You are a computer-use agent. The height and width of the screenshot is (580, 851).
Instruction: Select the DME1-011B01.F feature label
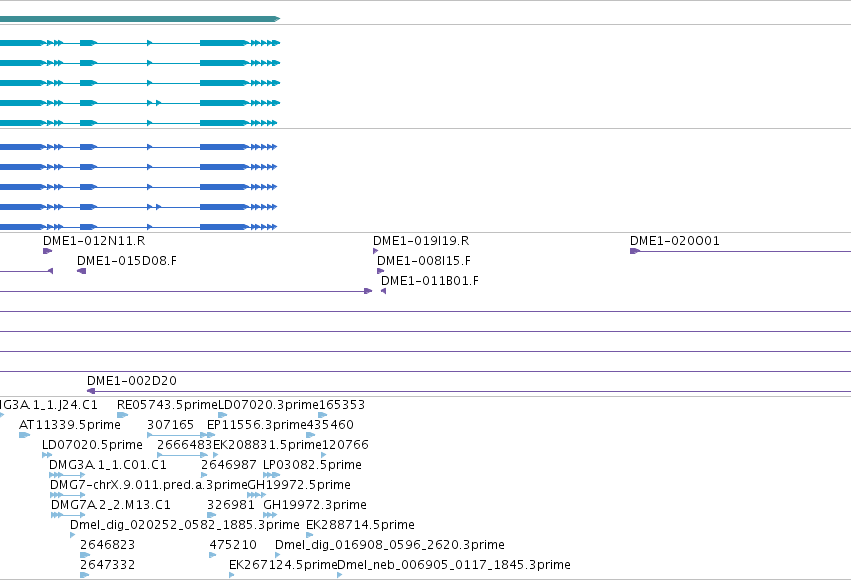[x=430, y=281]
